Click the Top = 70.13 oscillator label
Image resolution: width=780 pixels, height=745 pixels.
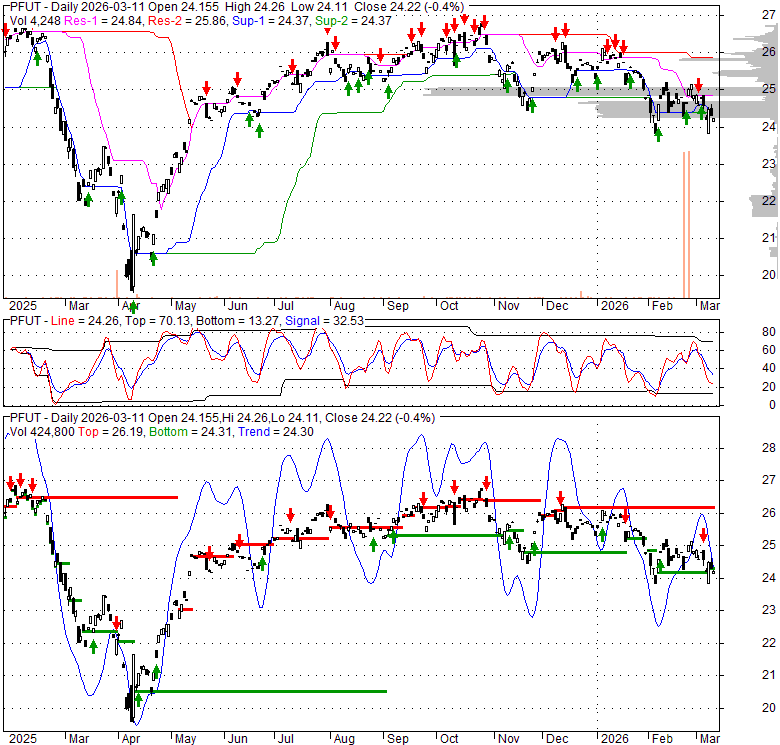click(141, 320)
